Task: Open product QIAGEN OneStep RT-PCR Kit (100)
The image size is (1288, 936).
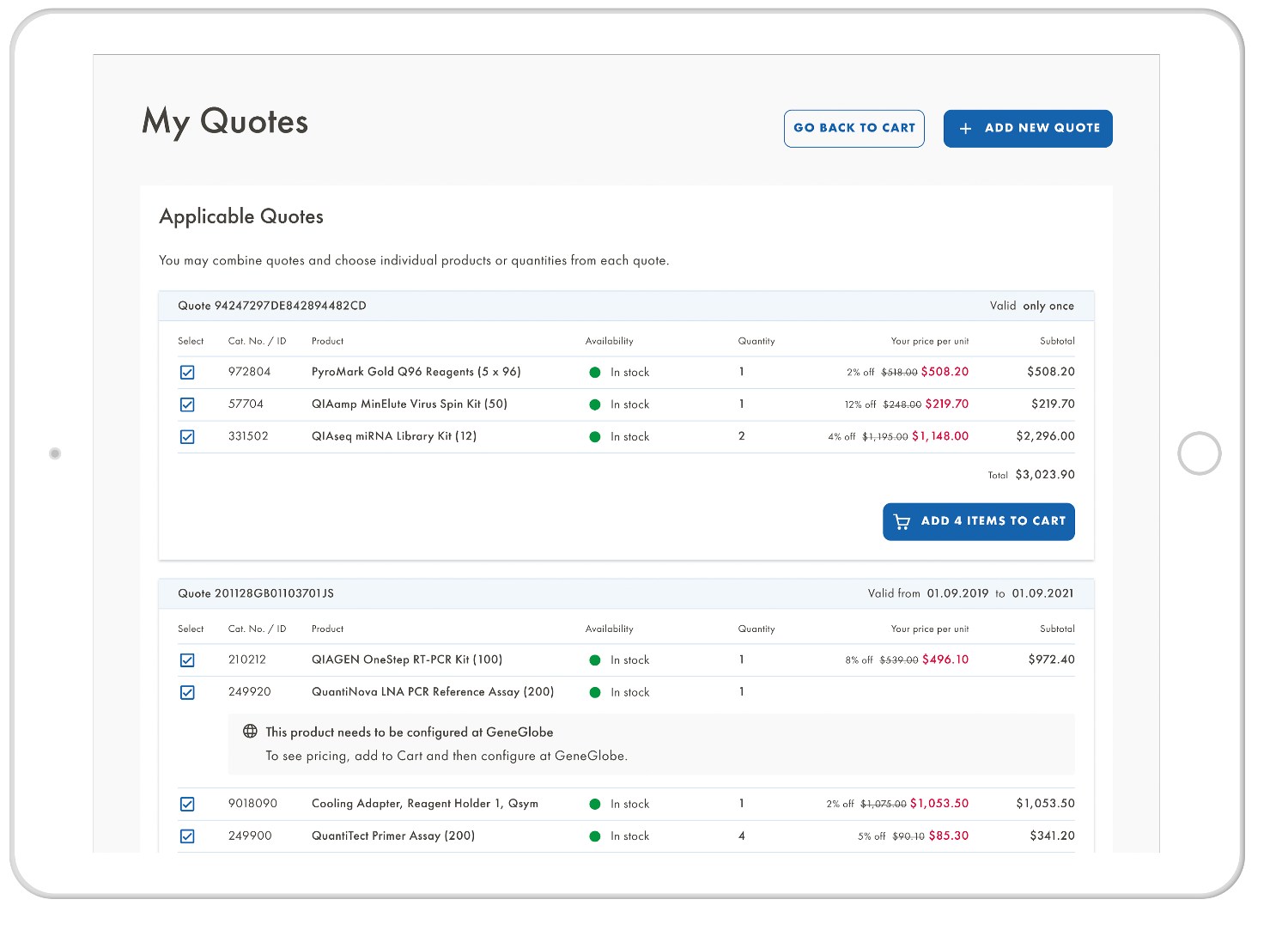Action: [x=406, y=659]
